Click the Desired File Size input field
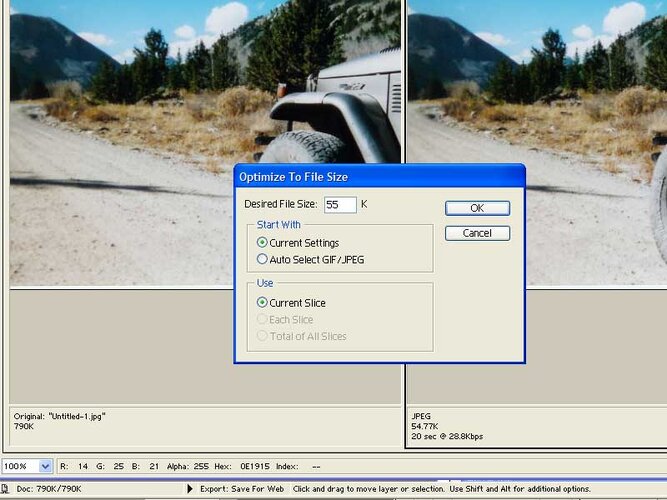Screen dimensions: 667x500 pyautogui.click(x=340, y=205)
